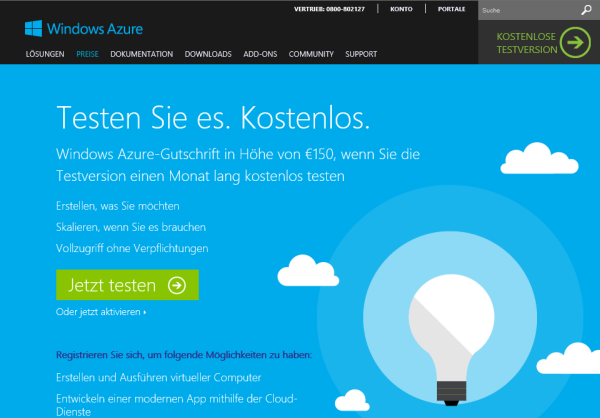Click the arrow icon in Jetzt testen button

tap(177, 285)
